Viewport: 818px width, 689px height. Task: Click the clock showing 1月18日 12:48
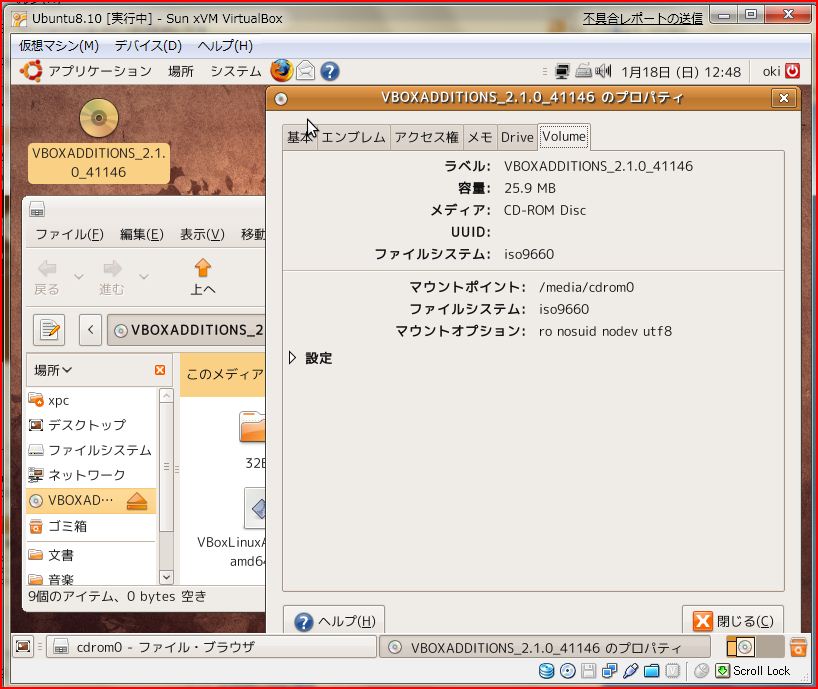point(681,71)
